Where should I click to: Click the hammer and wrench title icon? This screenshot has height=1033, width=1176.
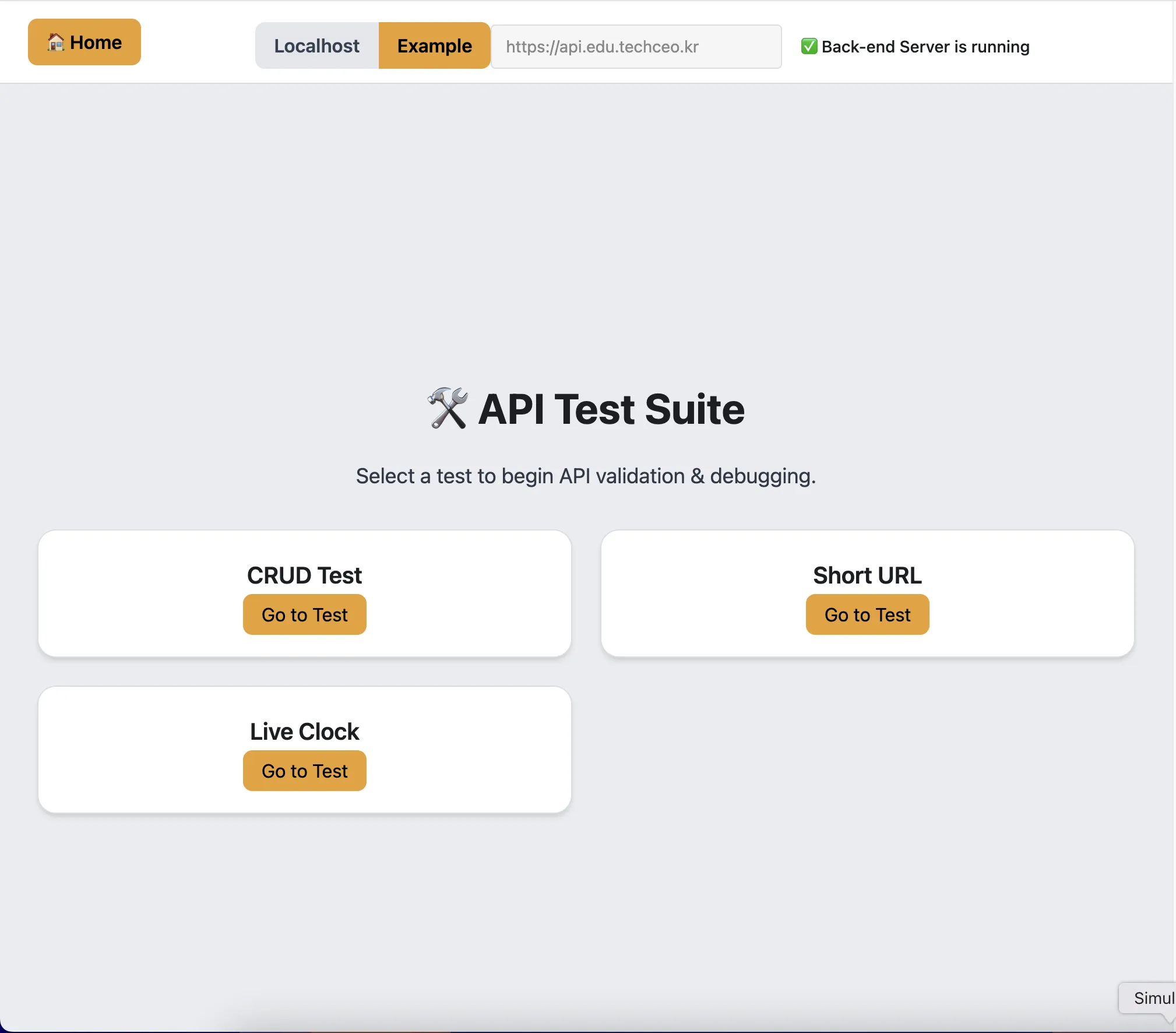[448, 408]
